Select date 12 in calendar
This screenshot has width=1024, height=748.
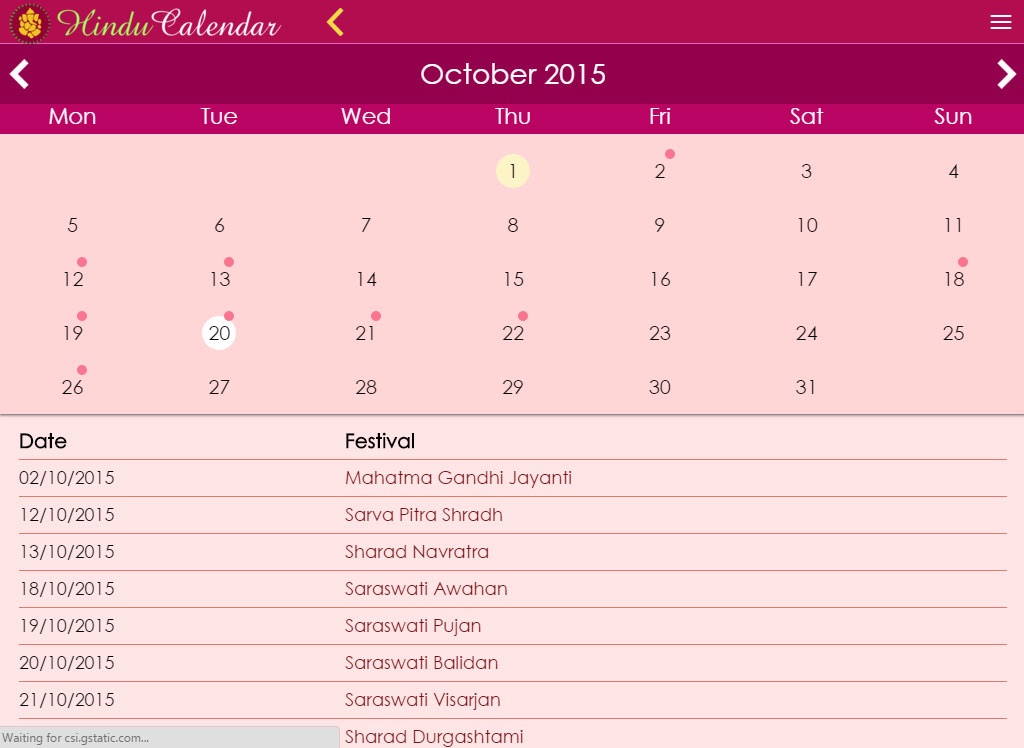tap(72, 280)
